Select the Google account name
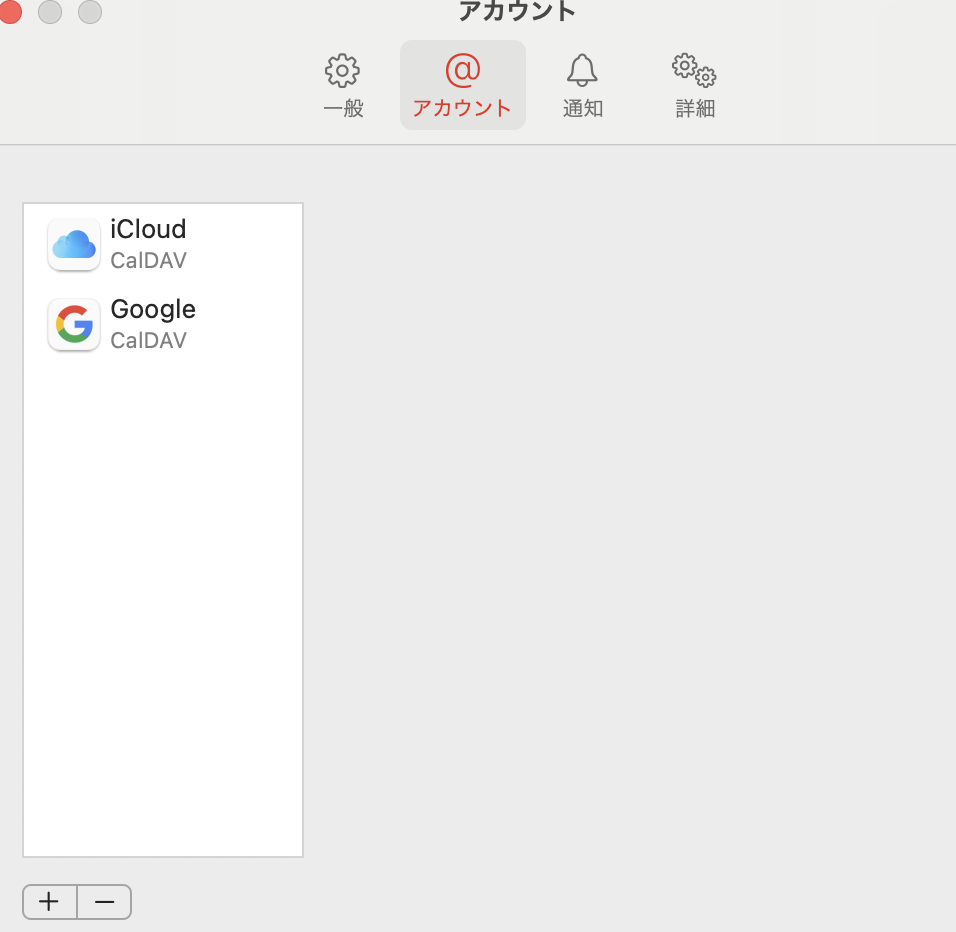 click(x=153, y=310)
